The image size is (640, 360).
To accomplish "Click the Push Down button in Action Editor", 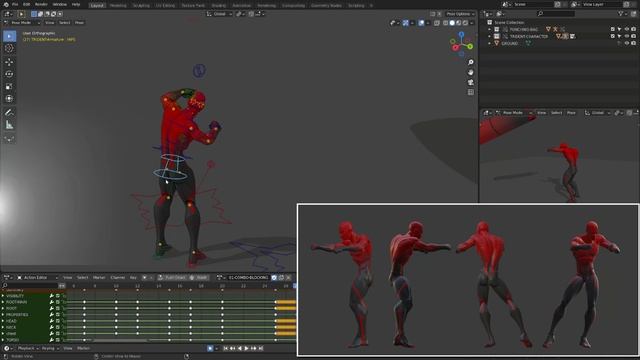I will coord(172,278).
